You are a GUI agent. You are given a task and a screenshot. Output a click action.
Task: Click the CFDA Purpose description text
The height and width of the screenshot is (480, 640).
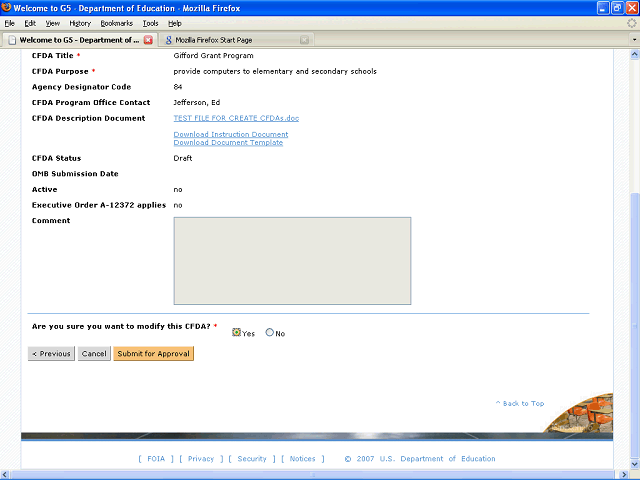pyautogui.click(x=275, y=71)
